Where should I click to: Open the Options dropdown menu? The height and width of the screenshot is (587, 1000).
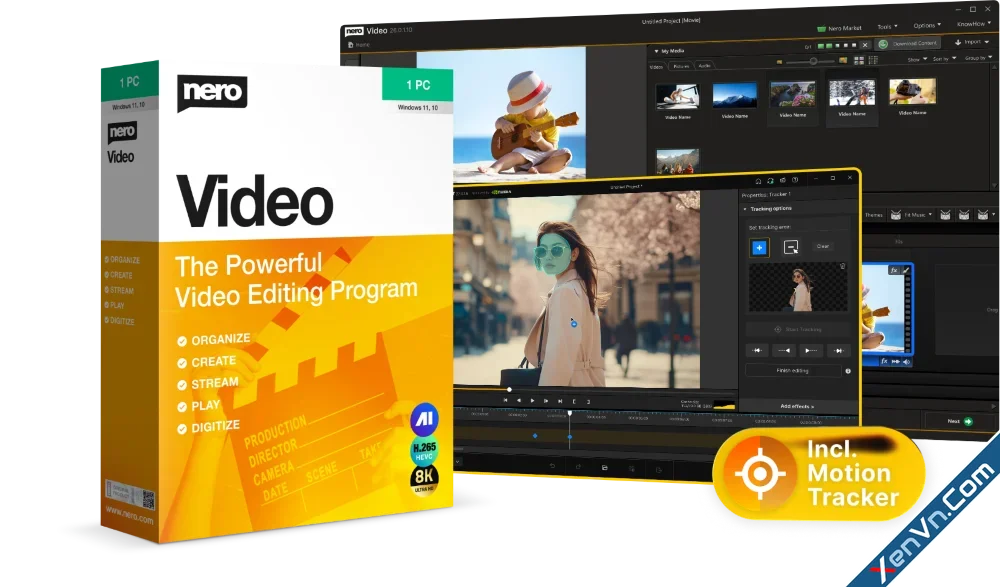[x=927, y=26]
